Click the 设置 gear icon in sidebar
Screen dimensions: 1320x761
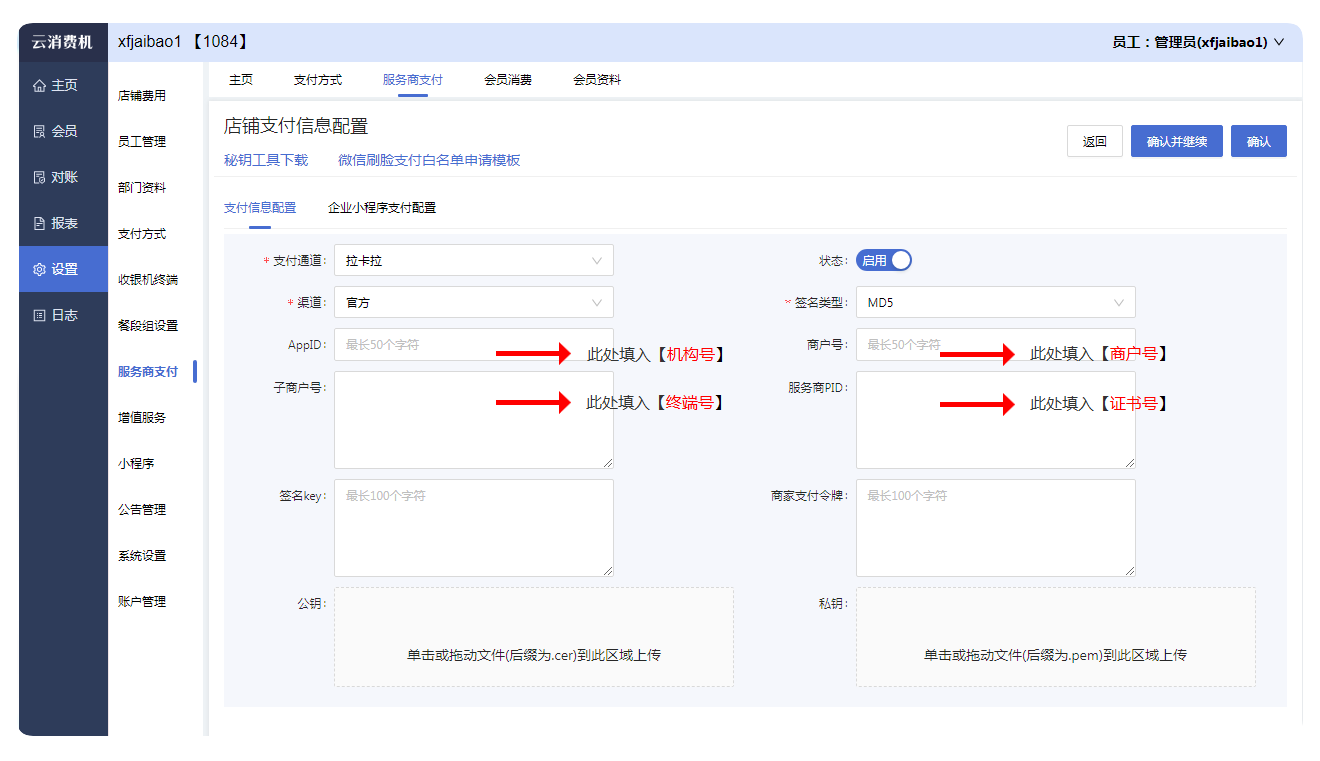(39, 270)
